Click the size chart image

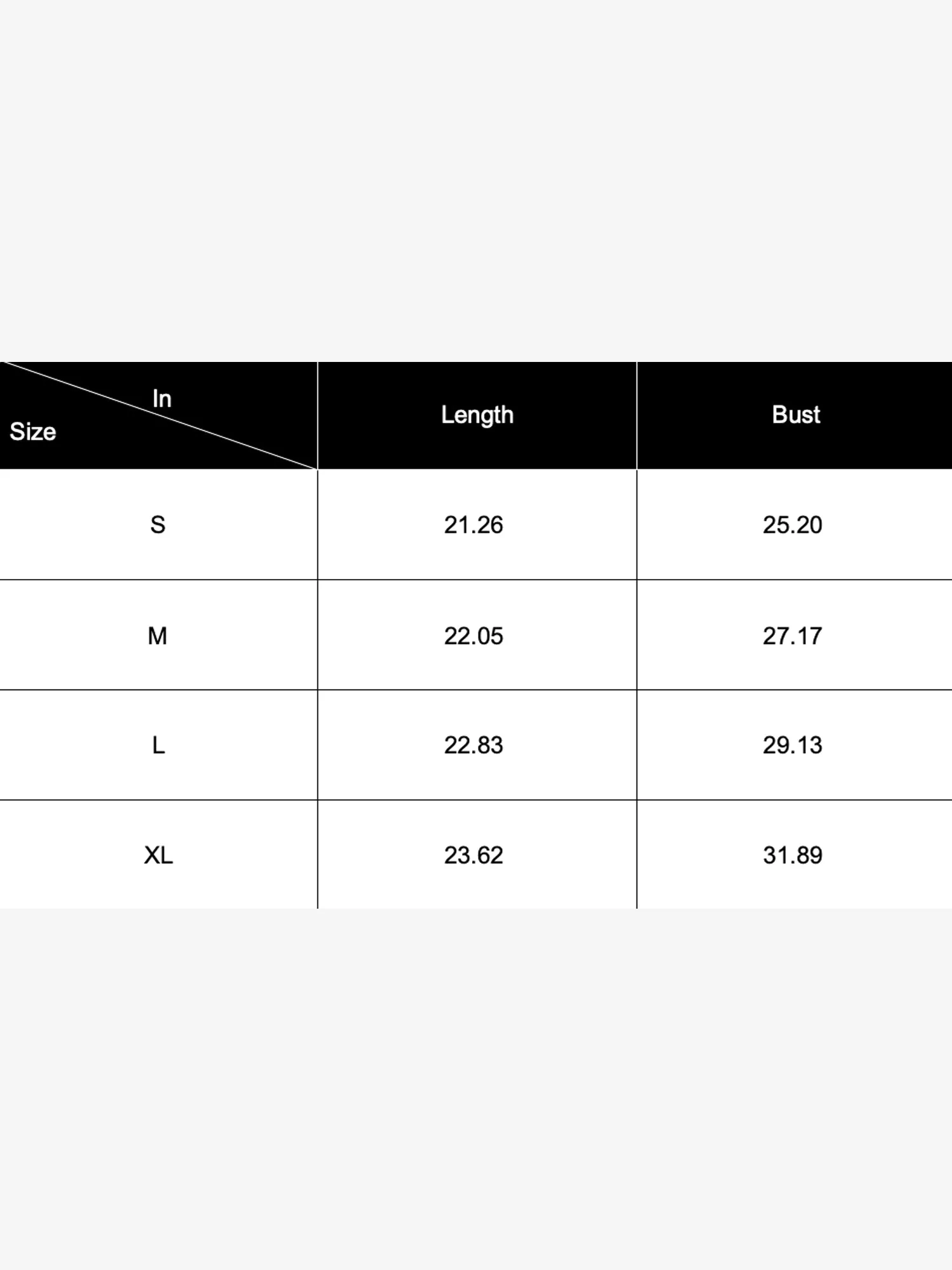click(x=476, y=635)
